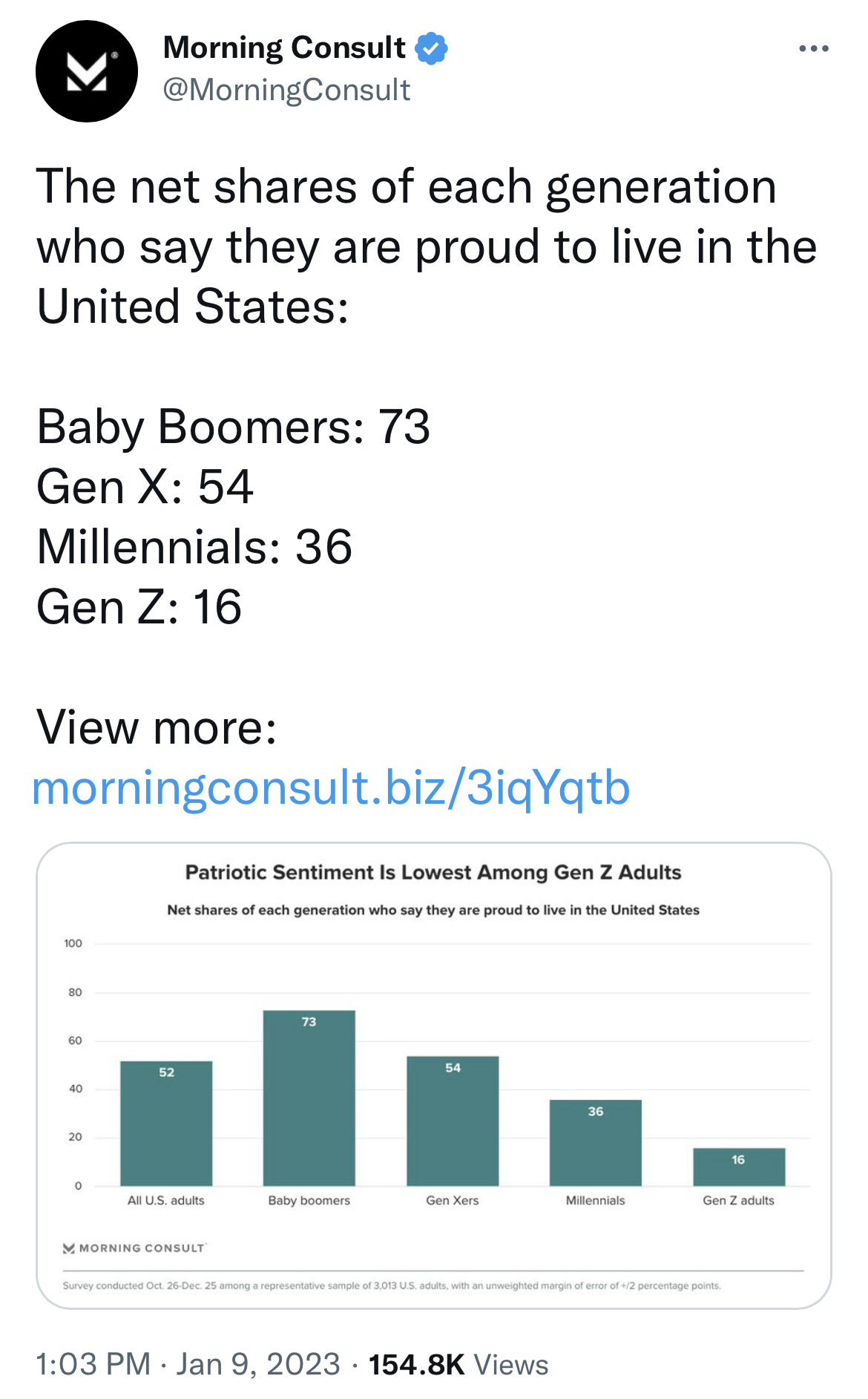Click the survey footnote text in chart

click(392, 1285)
